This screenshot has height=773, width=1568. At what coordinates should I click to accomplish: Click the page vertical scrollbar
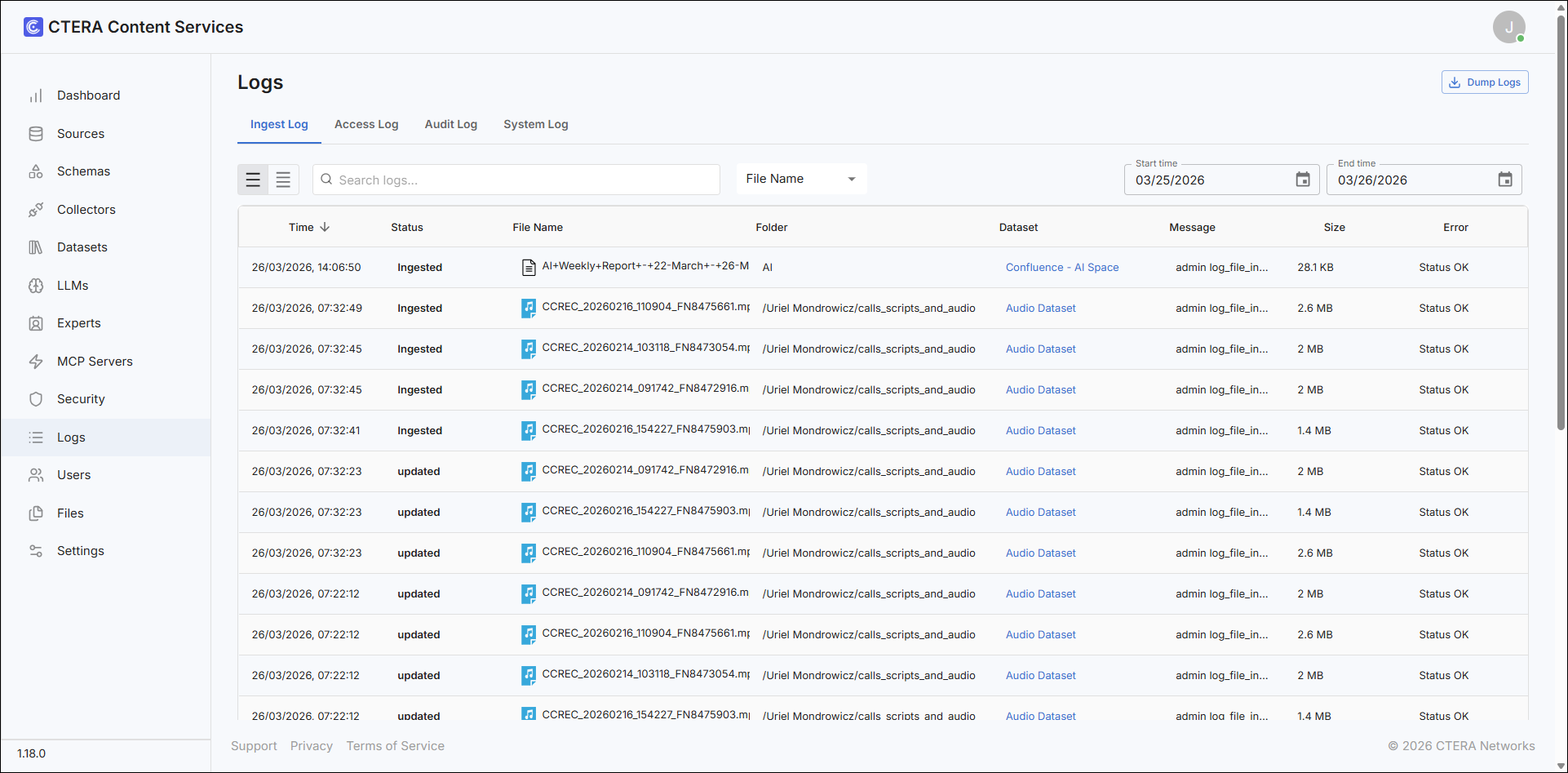(1561, 220)
